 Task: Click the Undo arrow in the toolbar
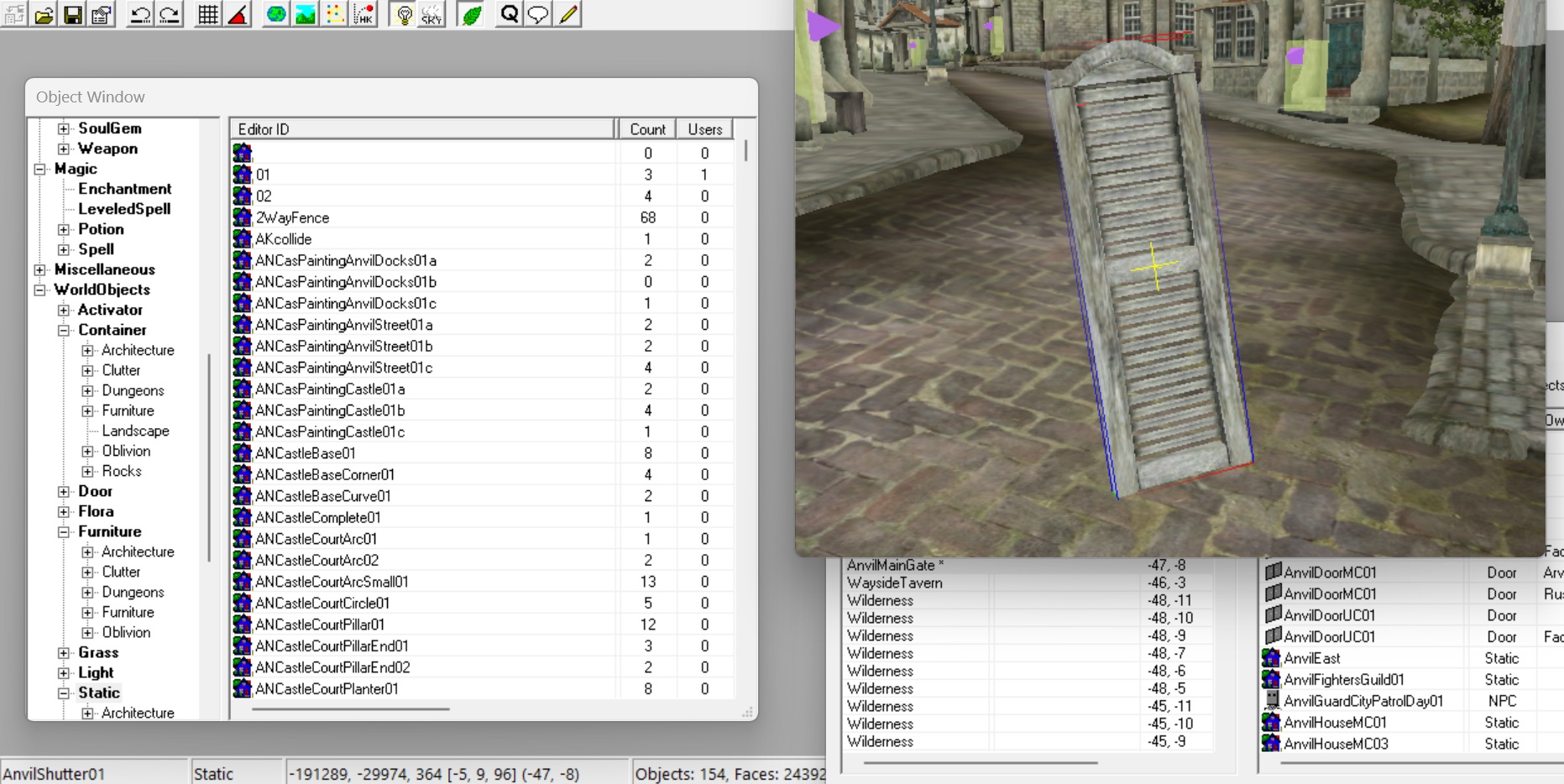(139, 14)
